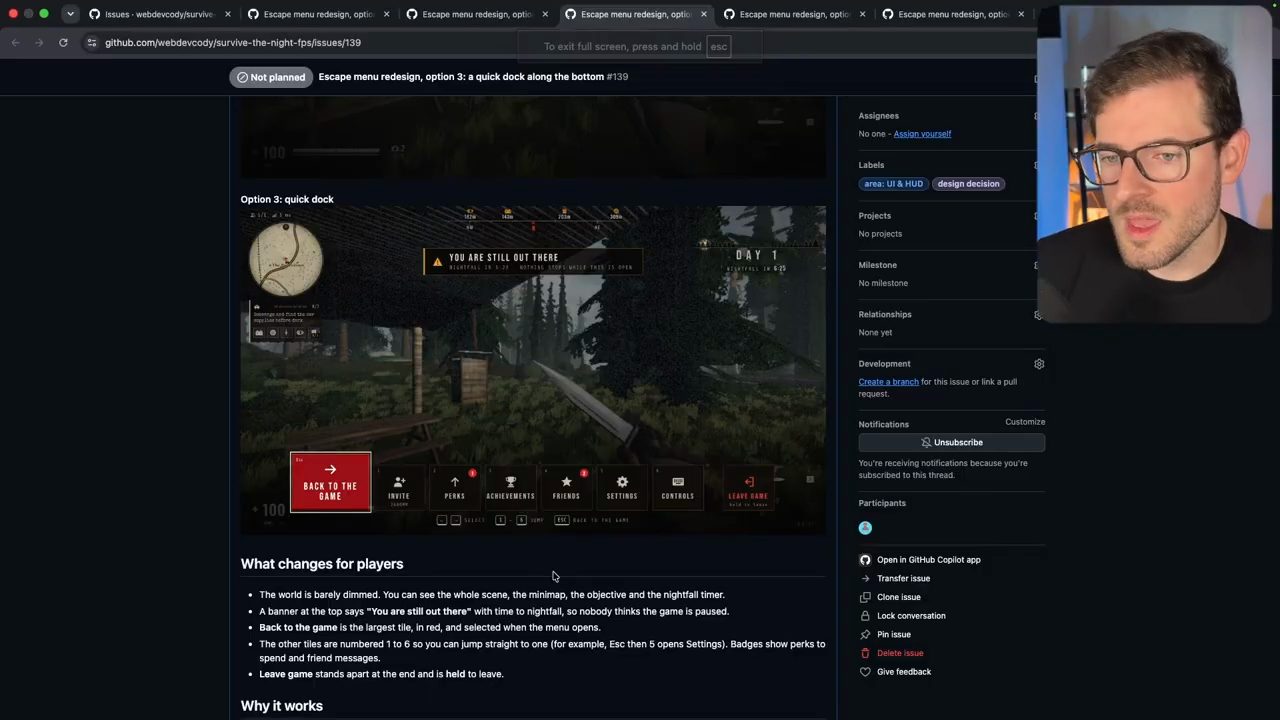This screenshot has height=720, width=1280.
Task: Click the github.com URL address bar
Action: [233, 42]
